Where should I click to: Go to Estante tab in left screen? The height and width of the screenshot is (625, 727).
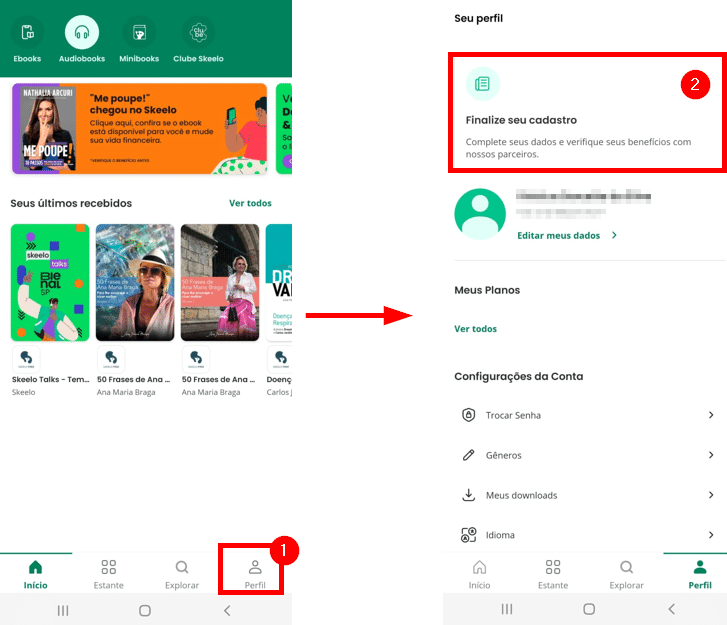coord(108,574)
